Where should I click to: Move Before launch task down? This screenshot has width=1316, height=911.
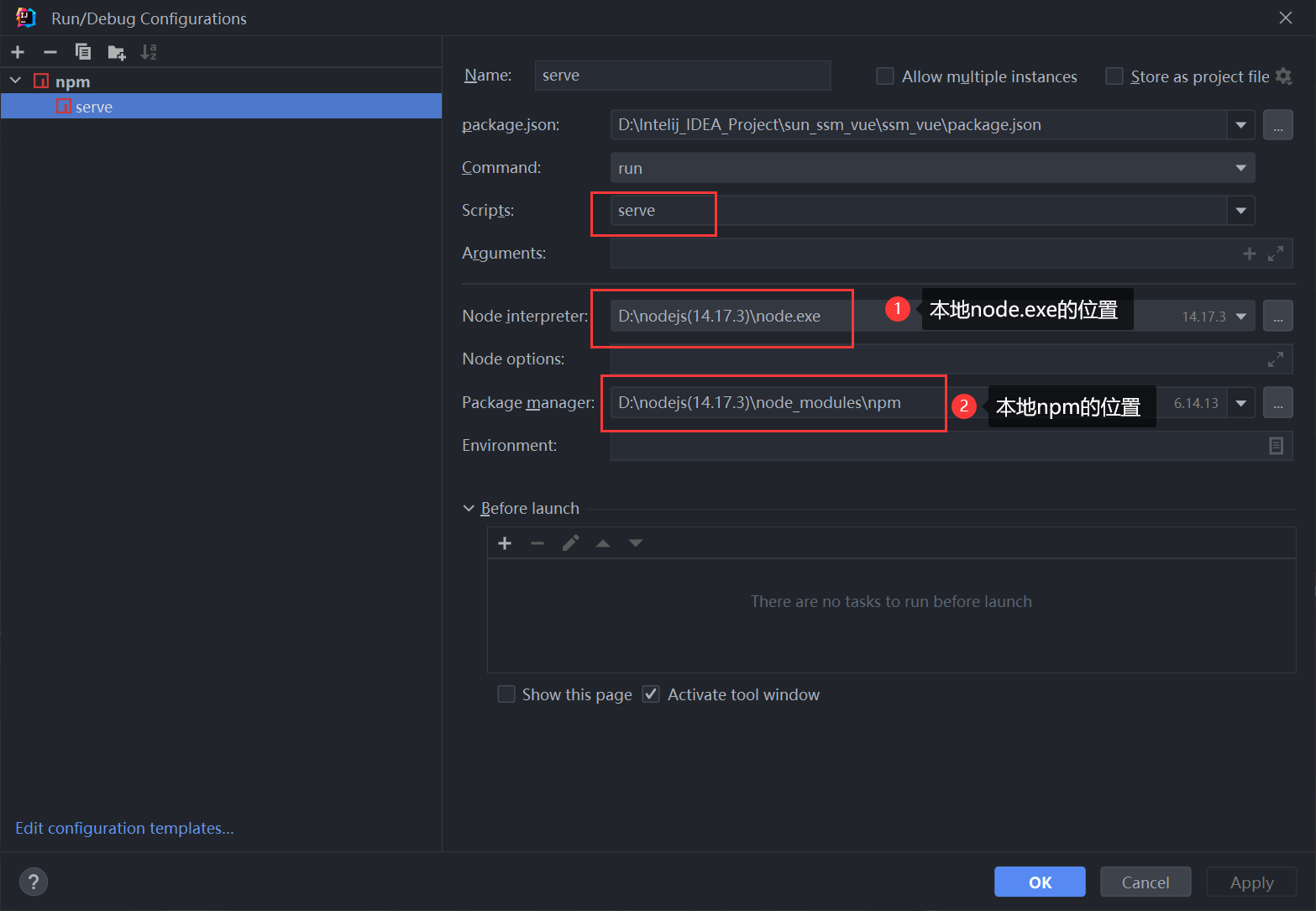coord(636,543)
